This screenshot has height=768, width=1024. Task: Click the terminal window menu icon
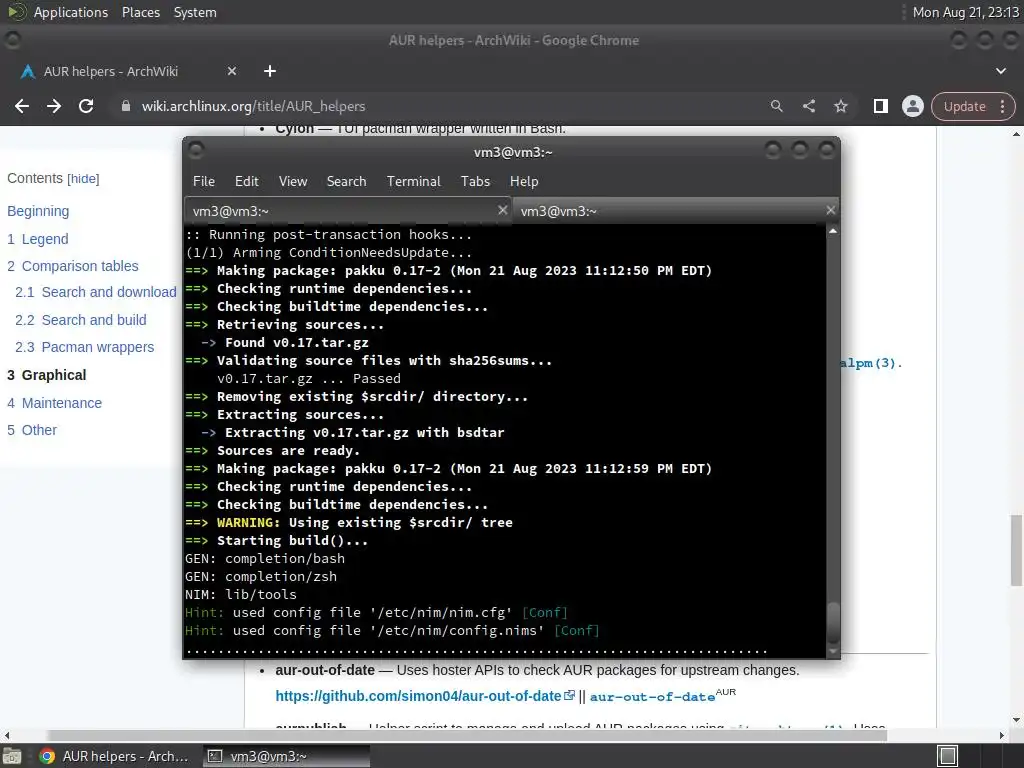(x=196, y=152)
